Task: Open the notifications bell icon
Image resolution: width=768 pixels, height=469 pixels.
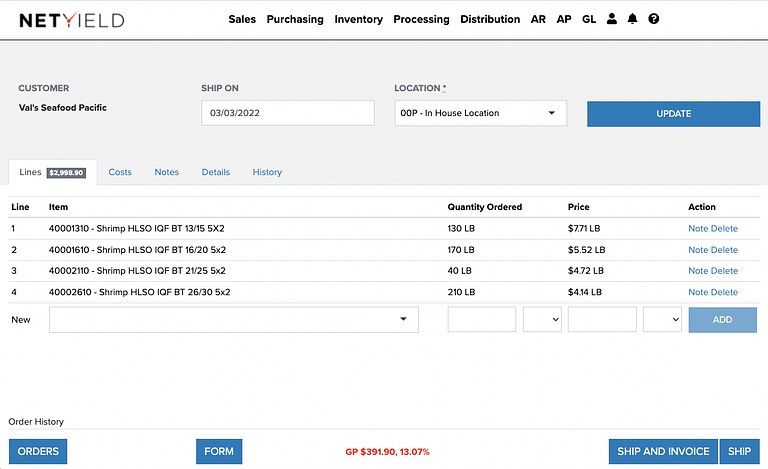Action: [x=632, y=19]
